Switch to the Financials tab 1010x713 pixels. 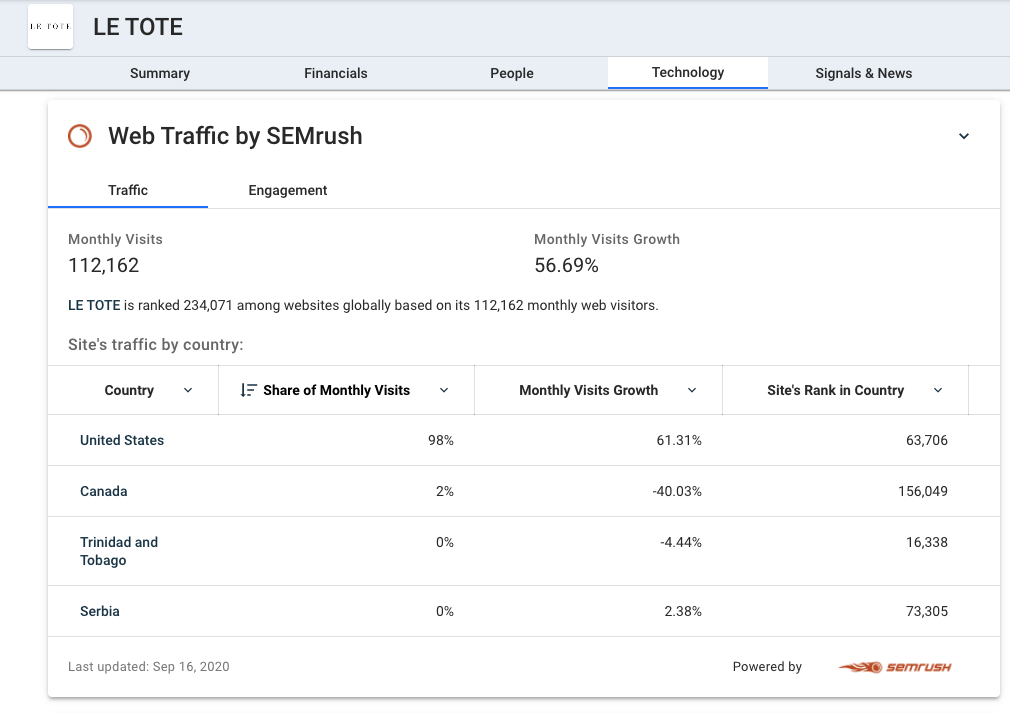click(336, 73)
